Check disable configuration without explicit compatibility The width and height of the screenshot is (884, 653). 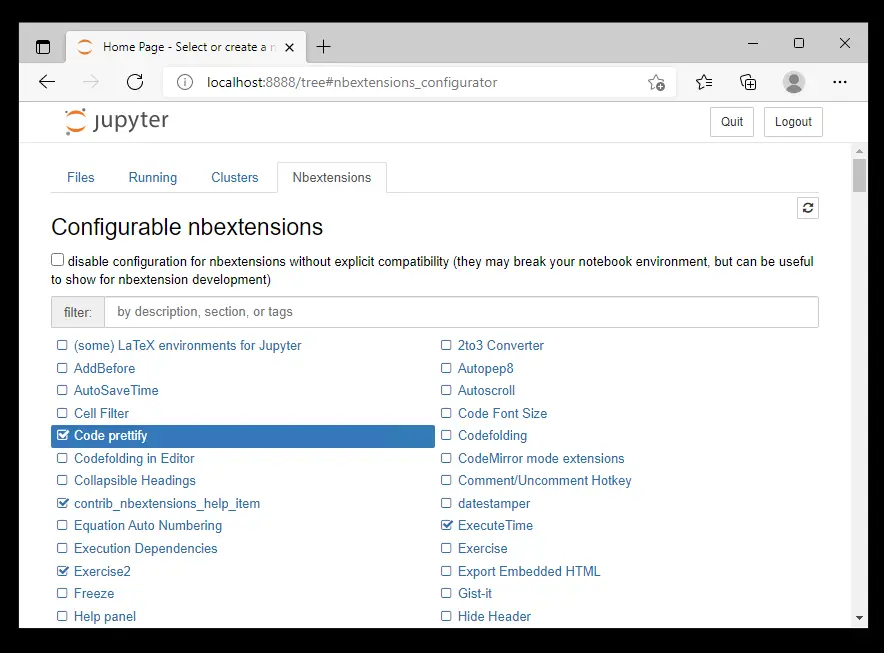(58, 260)
